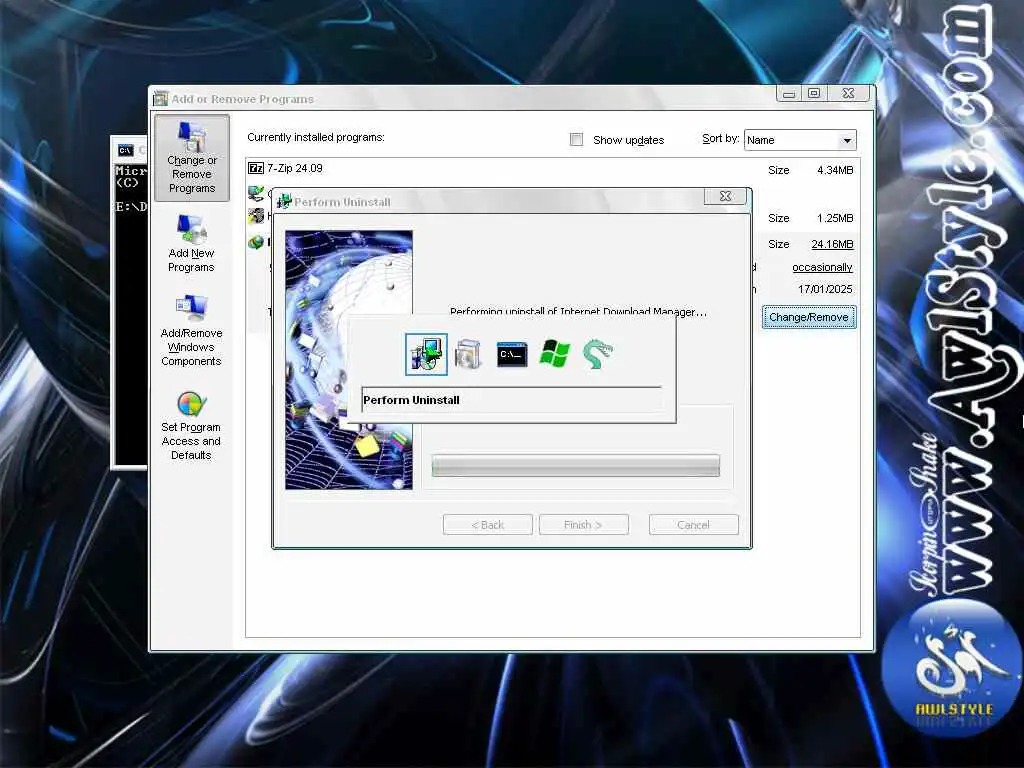Select Change or Remove Programs sidebar icon
Viewport: 1024px width, 768px height.
191,158
